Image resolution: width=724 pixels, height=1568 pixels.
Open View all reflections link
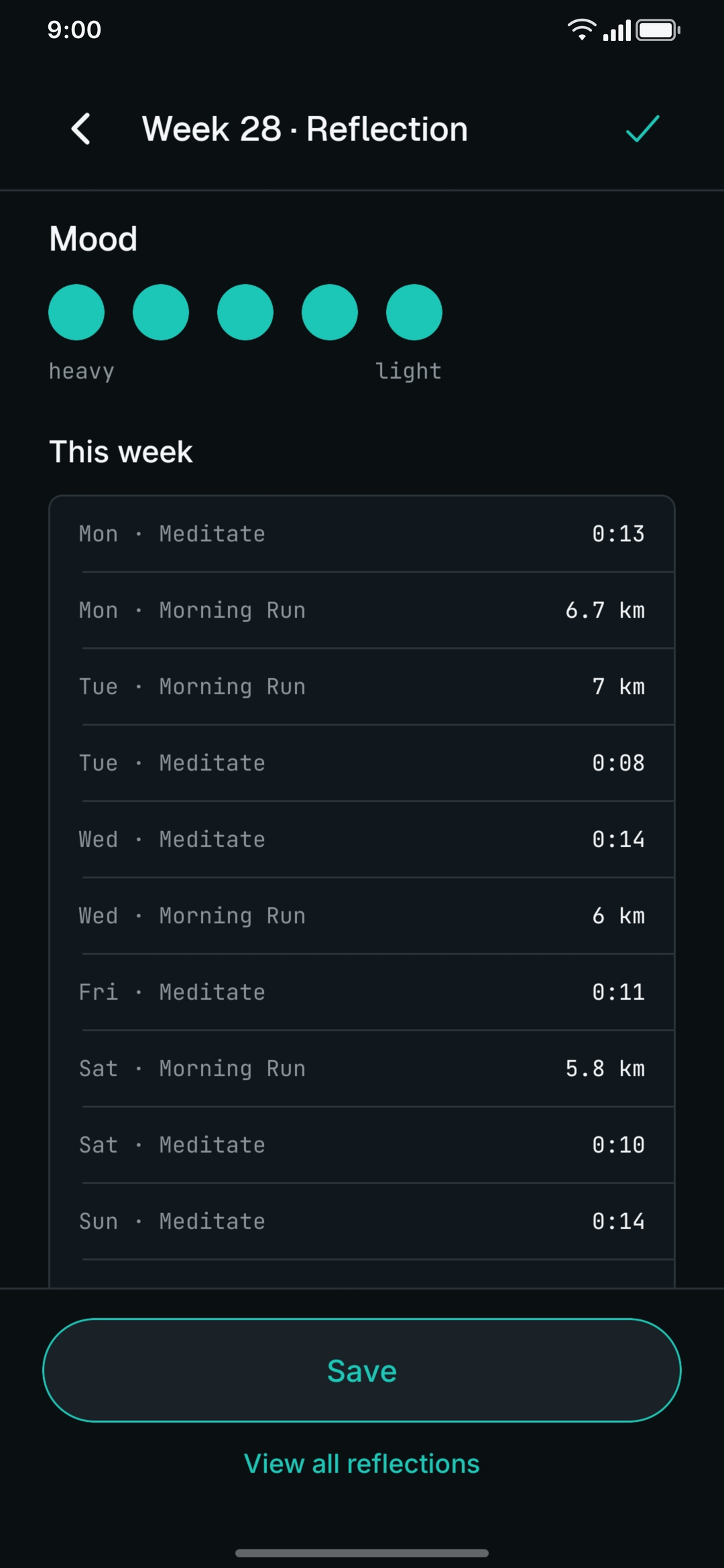pyautogui.click(x=362, y=1463)
